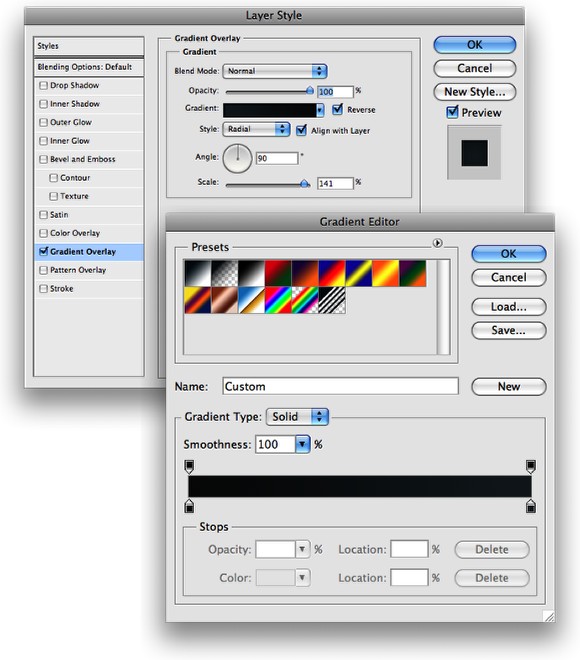The width and height of the screenshot is (580, 660).
Task: Choose the violet-to-orange gradient preset
Action: [x=306, y=273]
